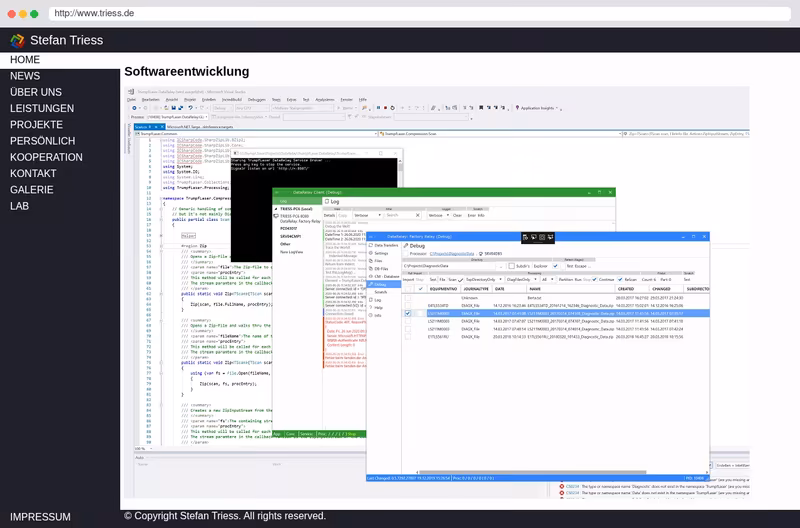Viewport: 800px width, 528px height.
Task: Click Factory Relay horizontal scrollbar
Action: coord(533,472)
